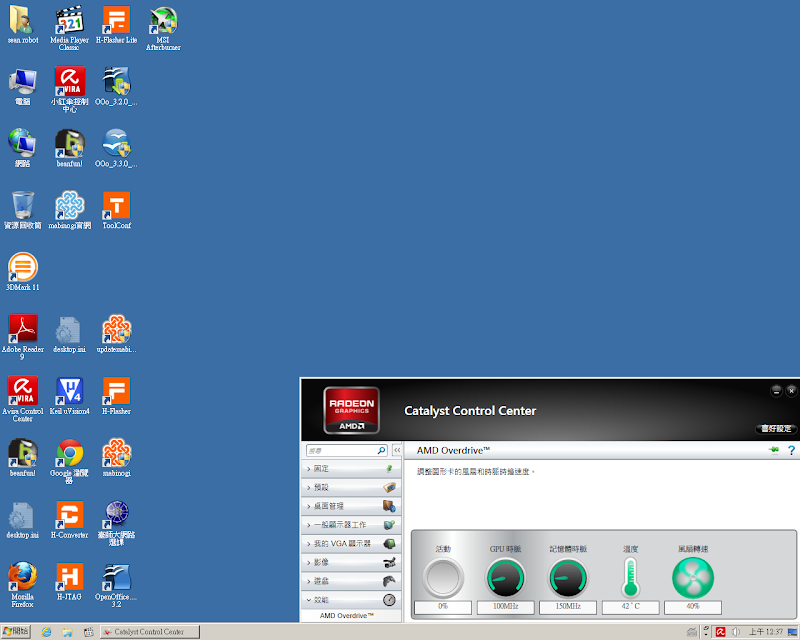Screen dimensions: 800x640
Task: Click the 42°C temperature value
Action: point(631,607)
